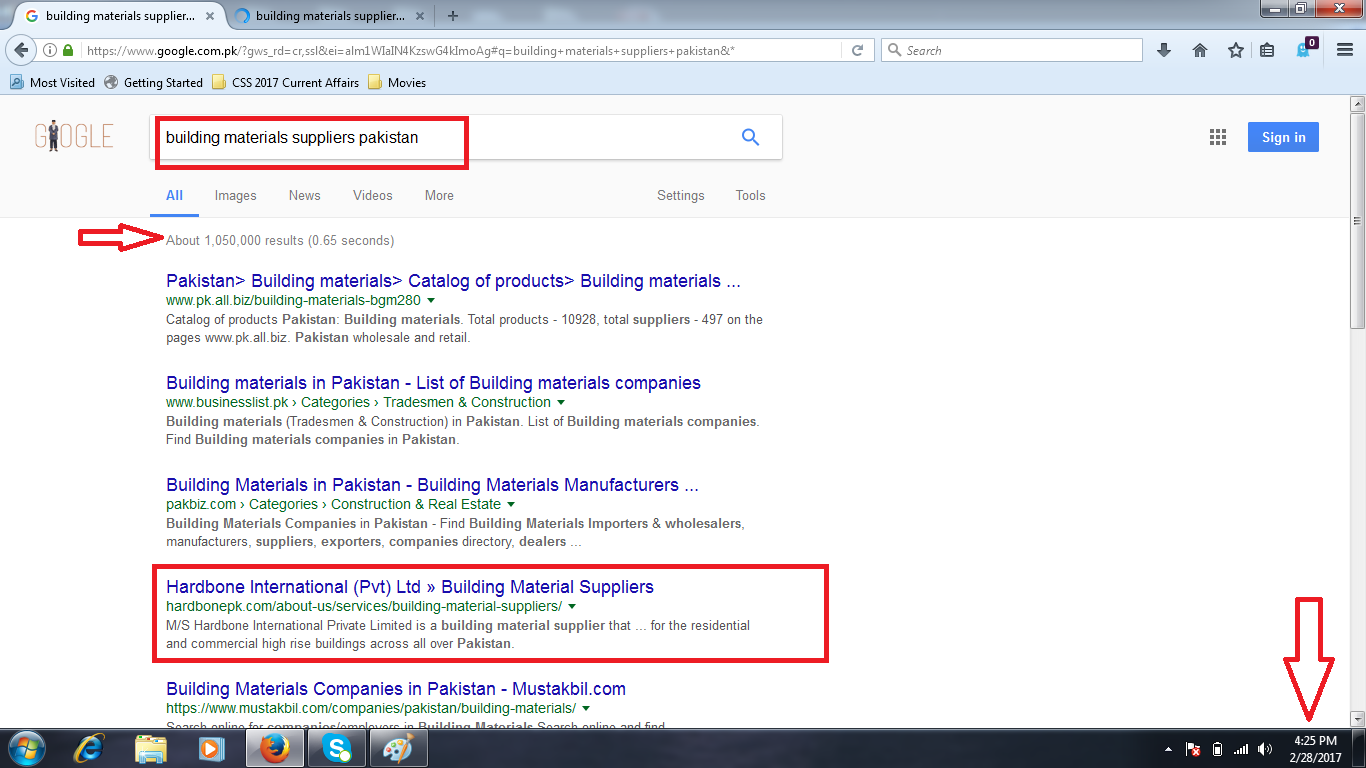1366x768 pixels.
Task: Expand options arrow for businesslist.pk result
Action: point(560,402)
